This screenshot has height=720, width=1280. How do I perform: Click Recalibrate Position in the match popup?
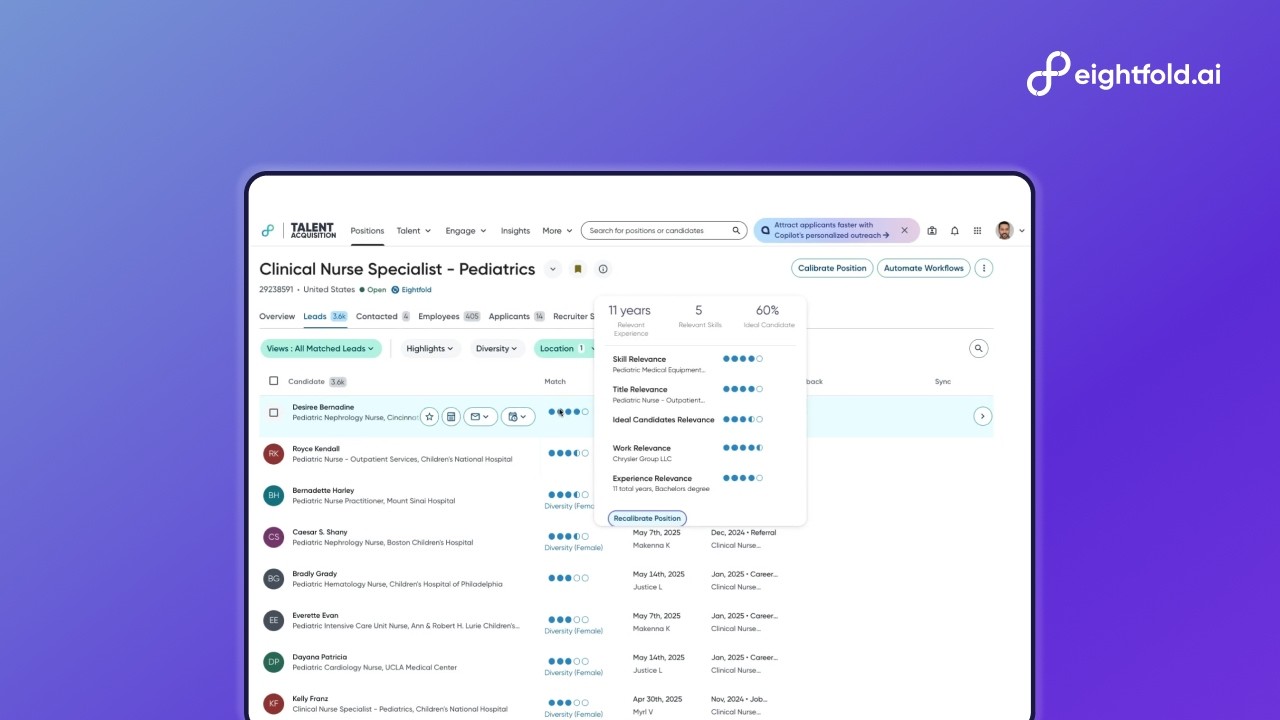[x=647, y=518]
